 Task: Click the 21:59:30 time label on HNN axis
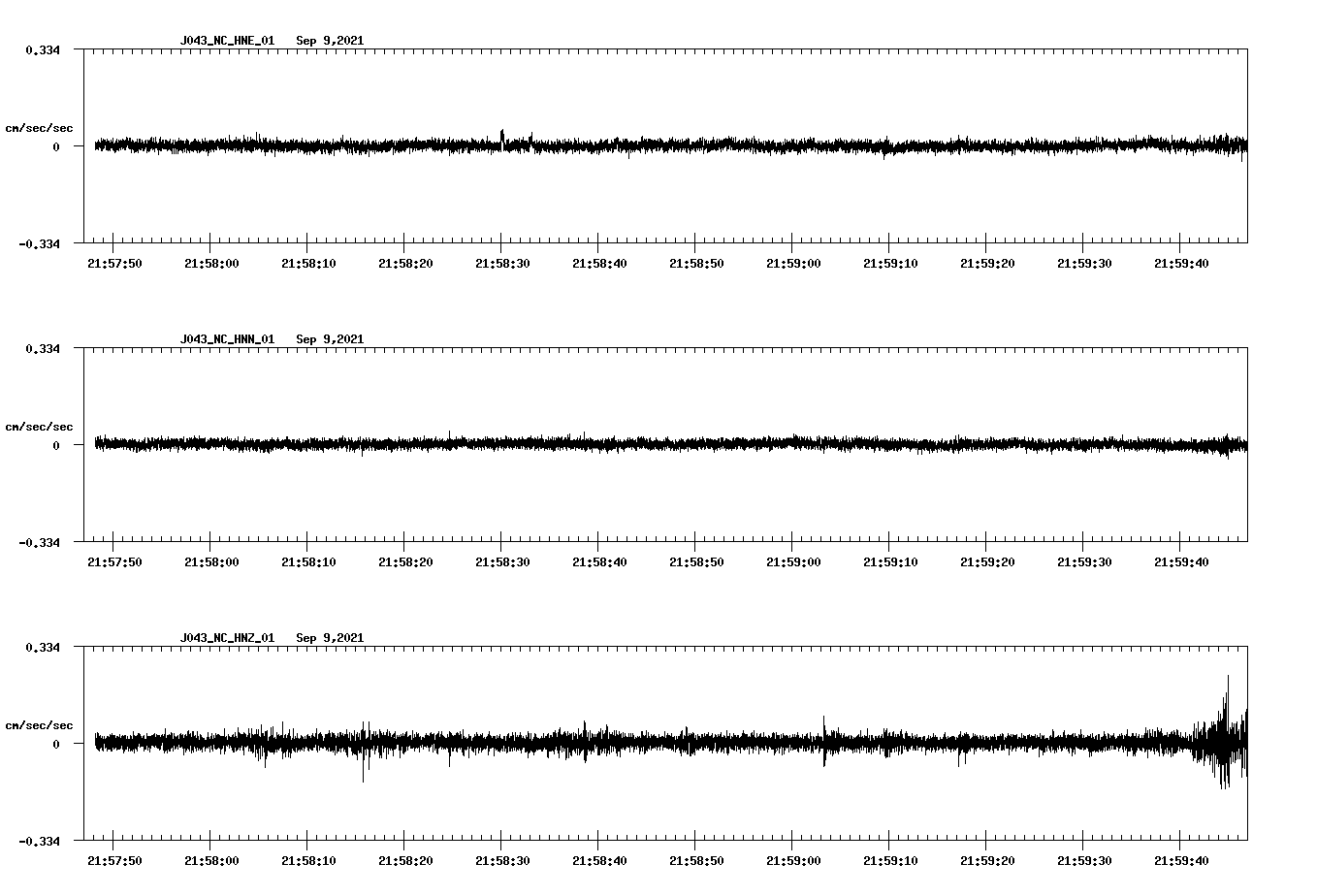point(1084,562)
